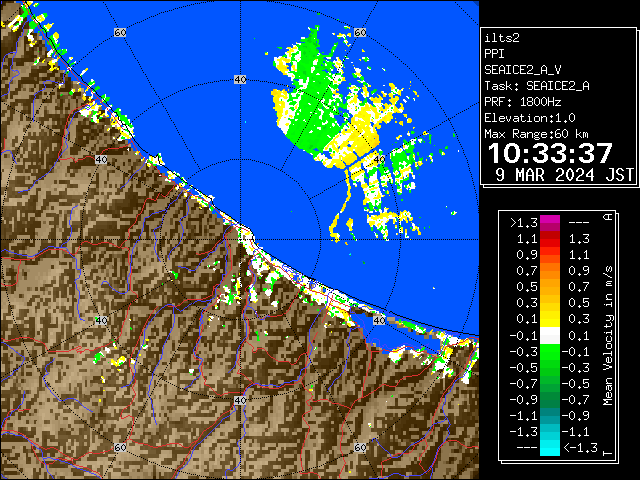
Task: Click the letter 'T' at the legend's bottom right
Action: (608, 453)
